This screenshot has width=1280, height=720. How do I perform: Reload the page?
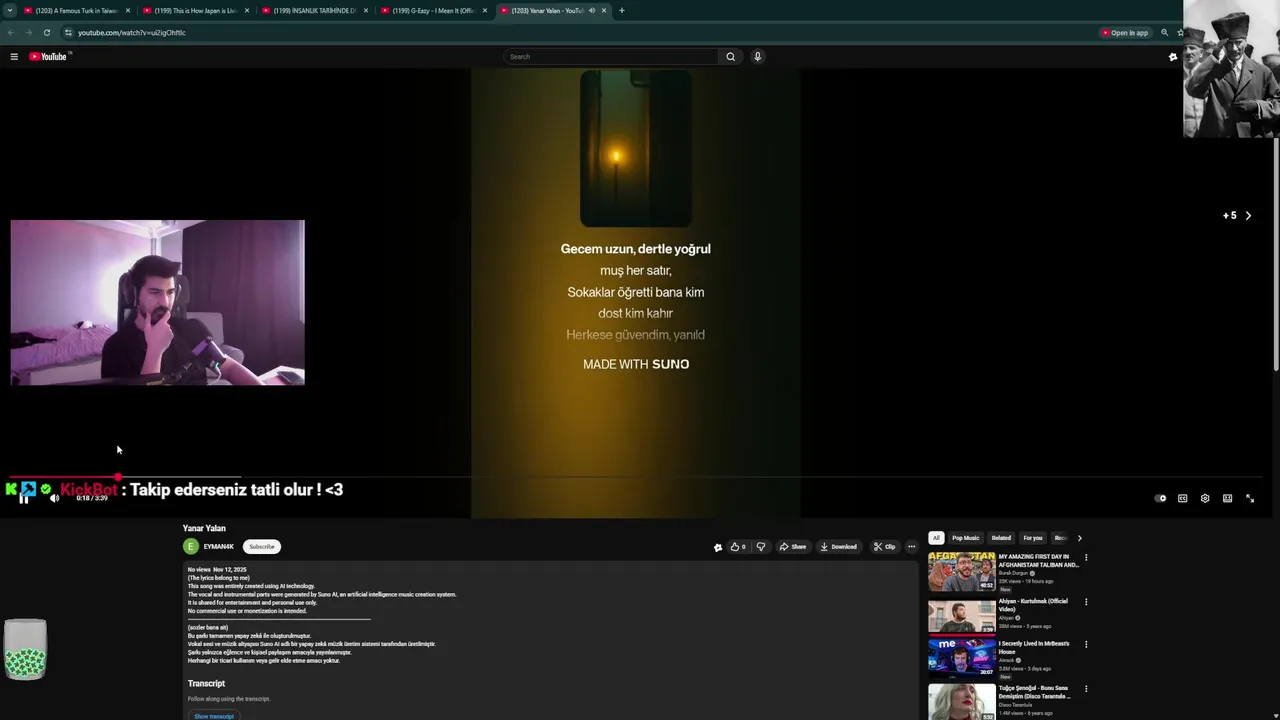click(x=46, y=32)
